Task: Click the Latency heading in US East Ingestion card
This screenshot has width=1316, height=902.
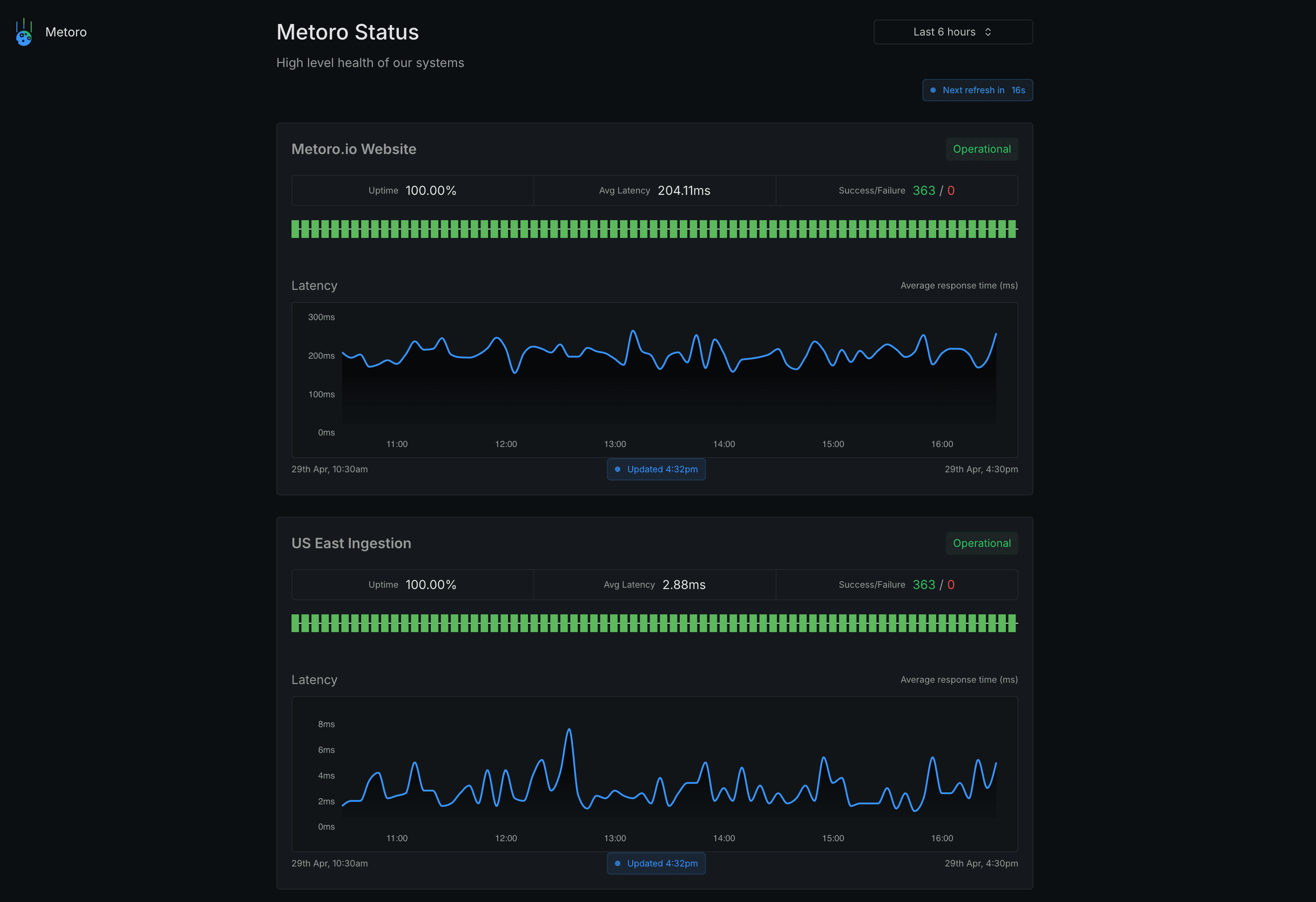Action: 314,680
